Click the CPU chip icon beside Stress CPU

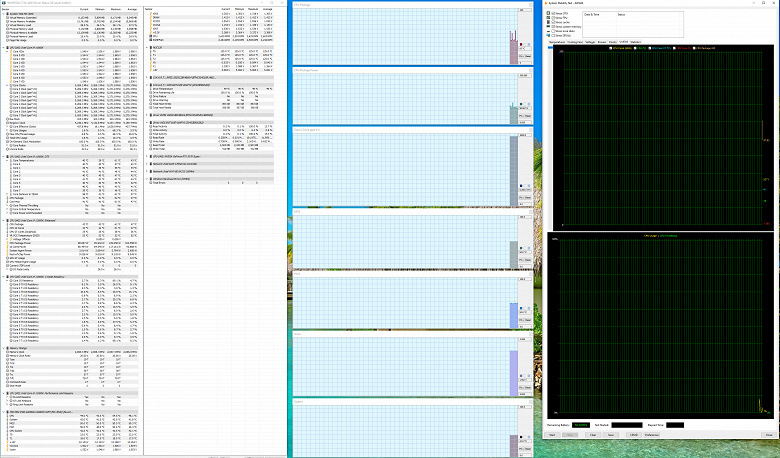coord(548,13)
